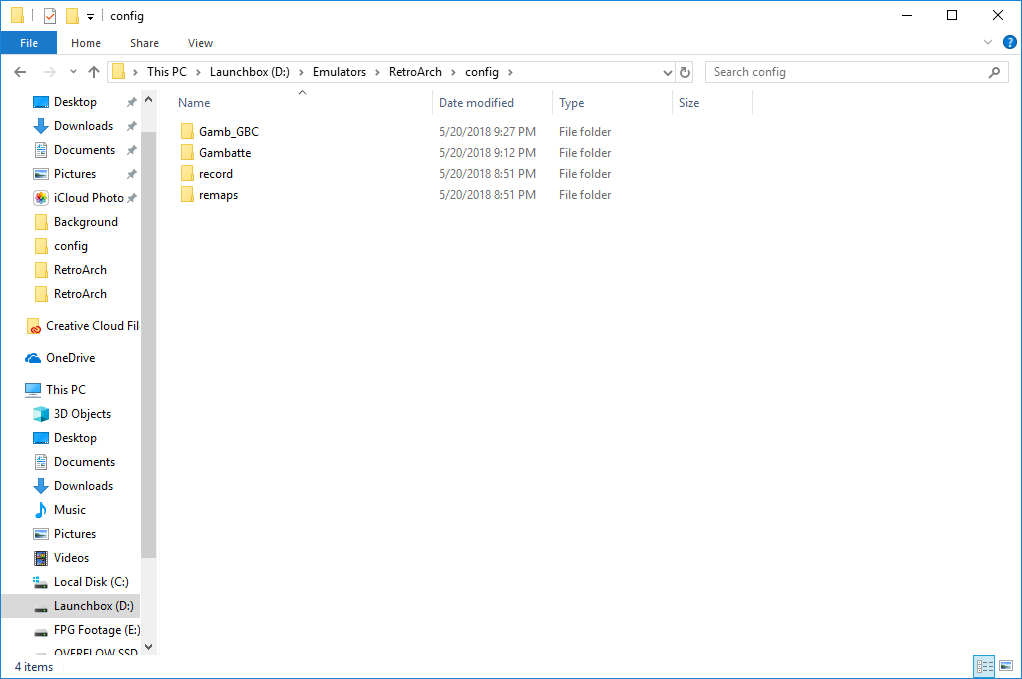Refresh the config folder view
Screen dimensions: 1022x679
[x=685, y=72]
